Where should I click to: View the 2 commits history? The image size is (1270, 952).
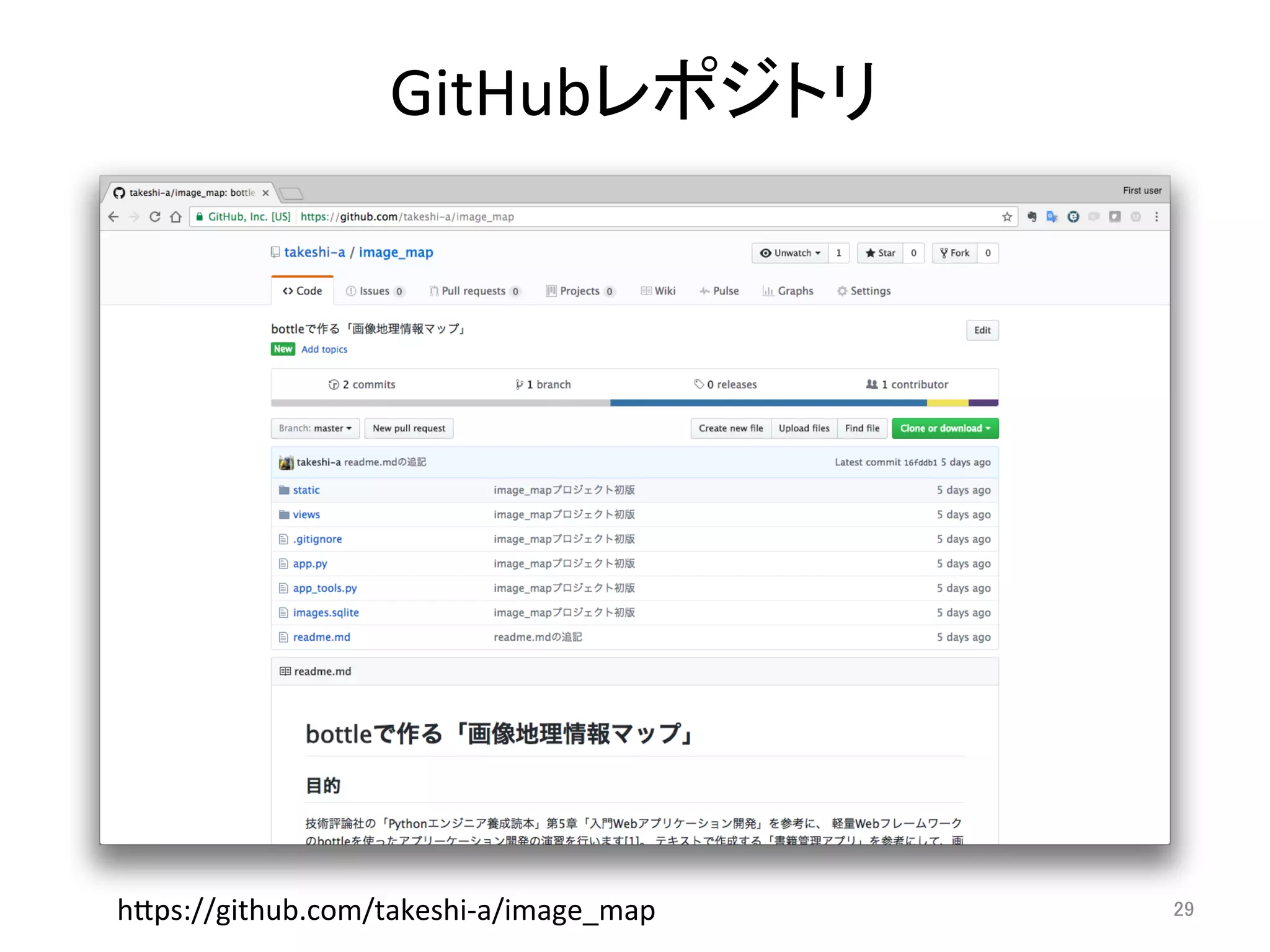tap(362, 384)
